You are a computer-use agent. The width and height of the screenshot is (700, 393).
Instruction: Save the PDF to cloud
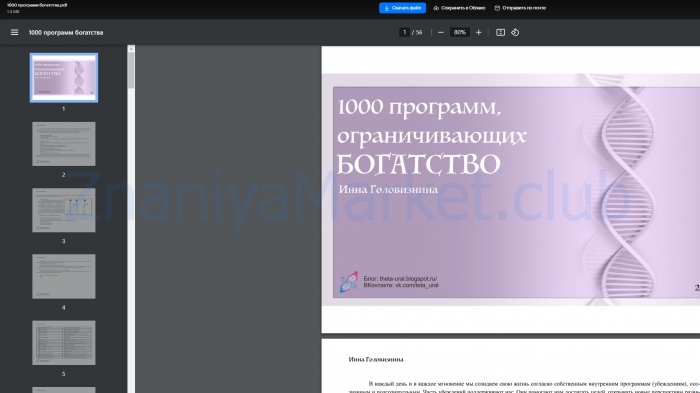tap(459, 8)
